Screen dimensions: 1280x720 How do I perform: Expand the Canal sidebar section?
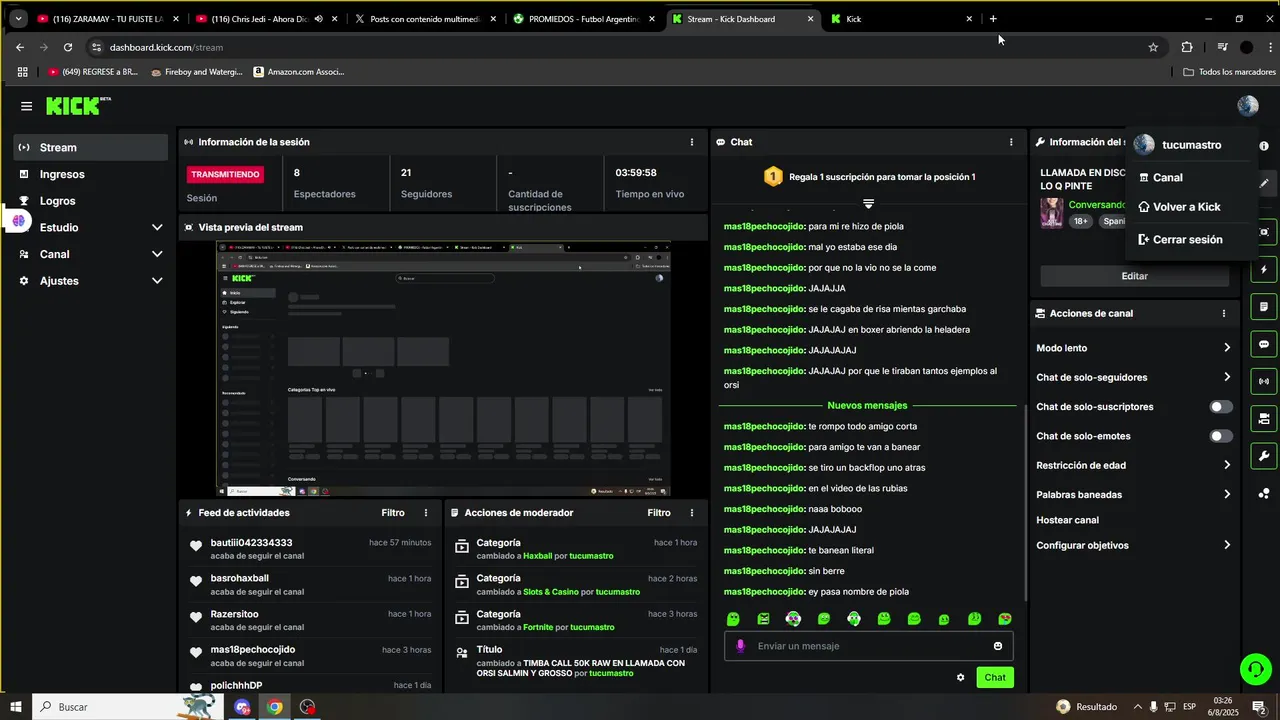[91, 254]
